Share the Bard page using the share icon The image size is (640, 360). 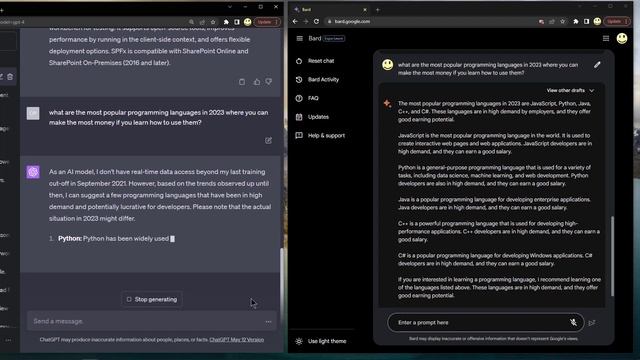[552, 21]
